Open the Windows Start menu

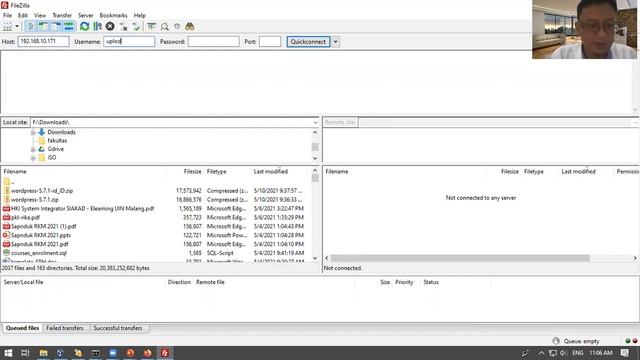[8, 353]
